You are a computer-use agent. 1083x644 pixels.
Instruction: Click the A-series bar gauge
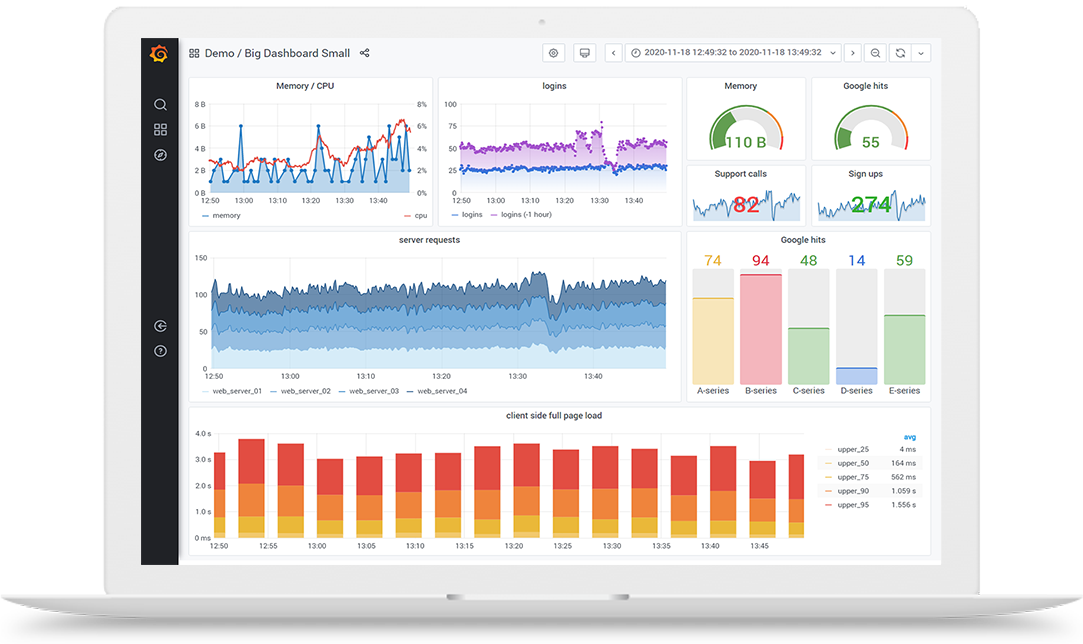pos(713,327)
